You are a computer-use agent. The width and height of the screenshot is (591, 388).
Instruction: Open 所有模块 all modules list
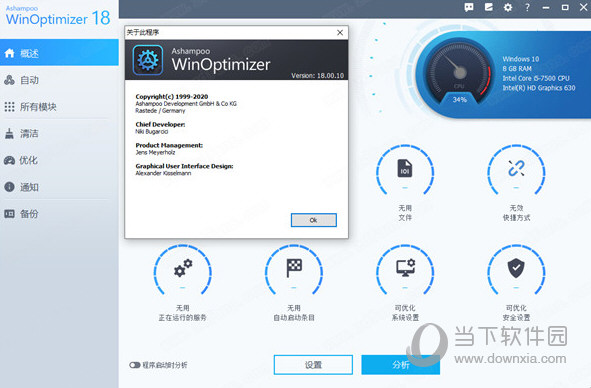point(59,107)
